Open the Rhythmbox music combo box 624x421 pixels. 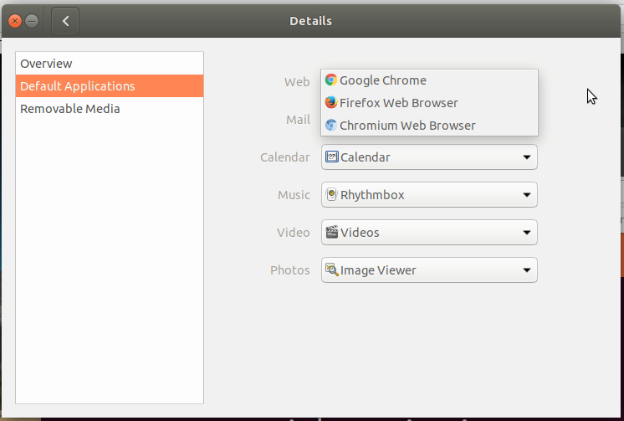(x=429, y=195)
